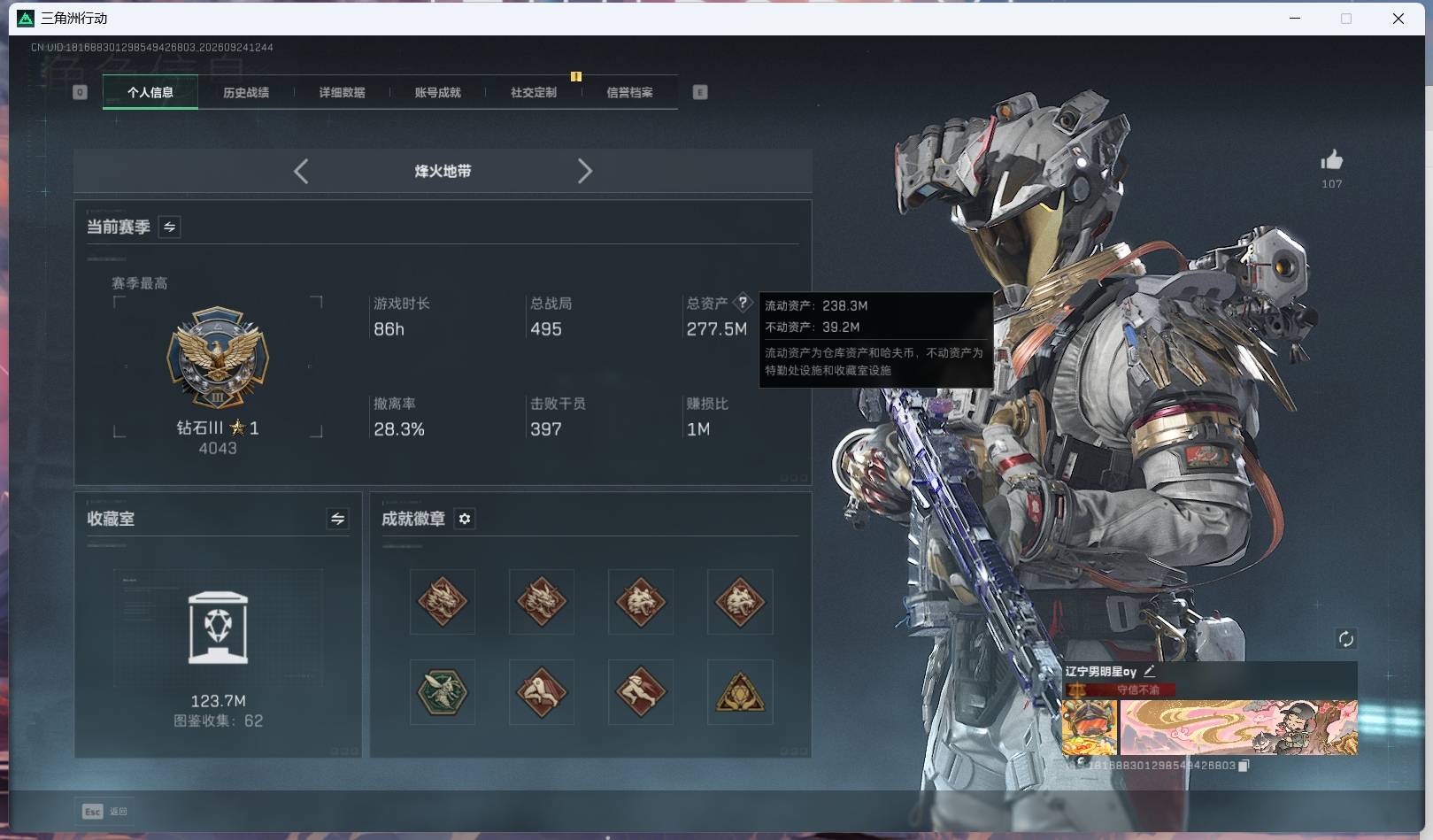Click the E key next-tab icon
This screenshot has width=1433, height=840.
(x=700, y=92)
